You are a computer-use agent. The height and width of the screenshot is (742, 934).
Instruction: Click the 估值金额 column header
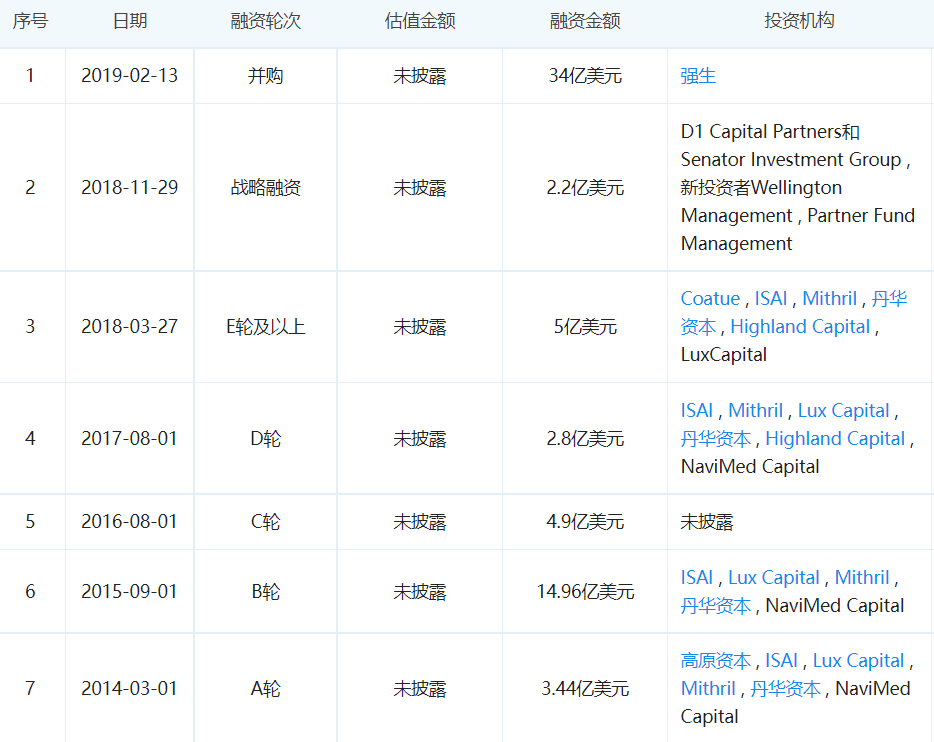coord(417,21)
